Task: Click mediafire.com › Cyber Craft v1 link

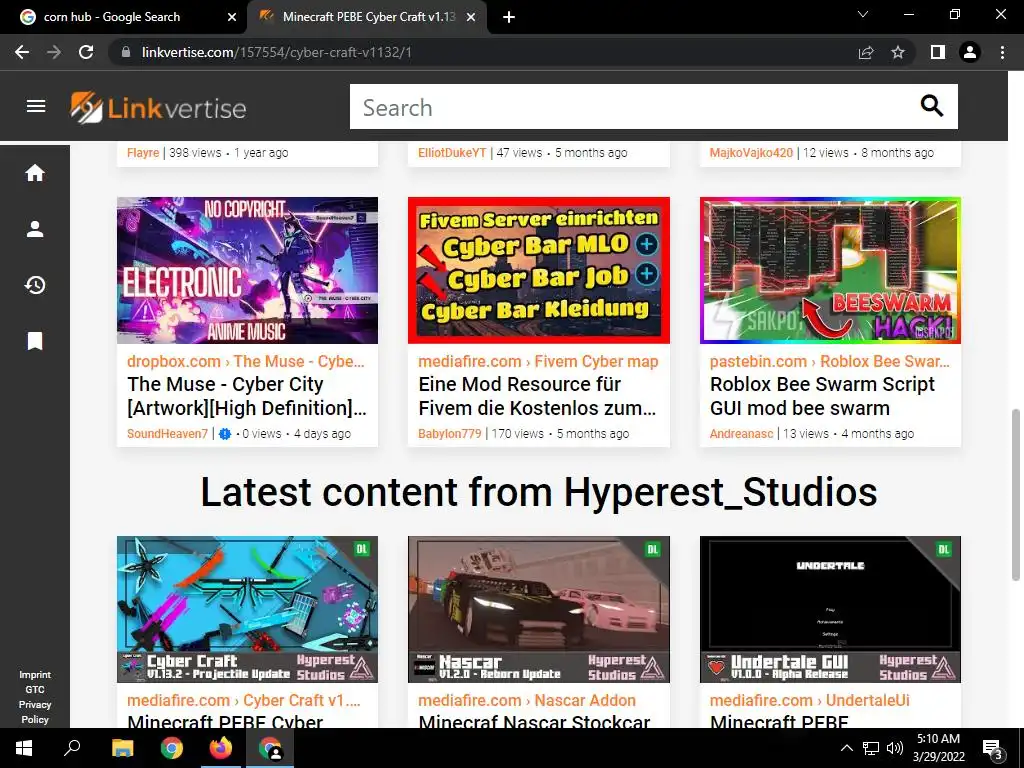Action: click(x=244, y=700)
